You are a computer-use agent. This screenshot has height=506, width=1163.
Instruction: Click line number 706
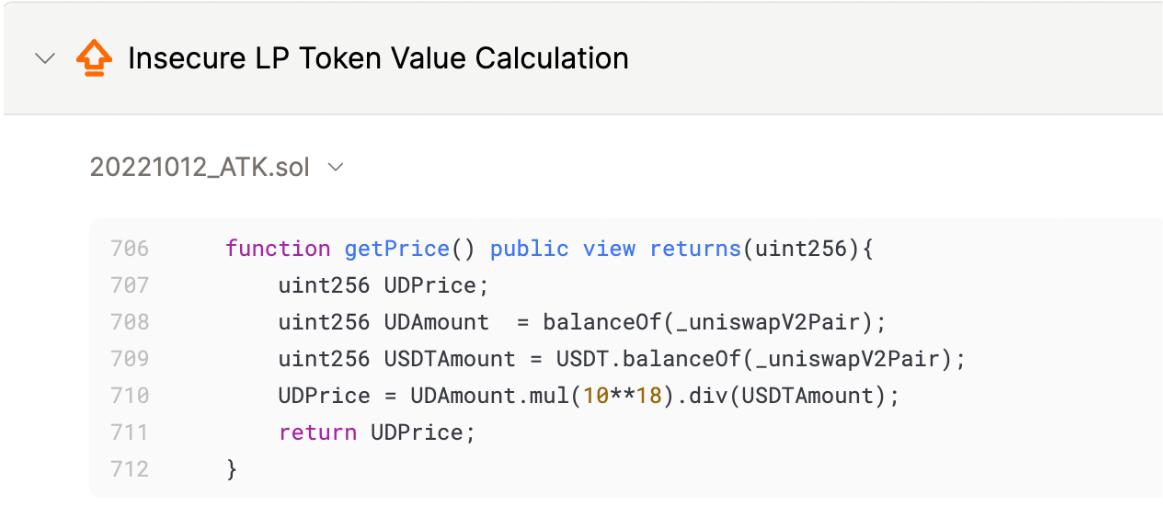(129, 249)
